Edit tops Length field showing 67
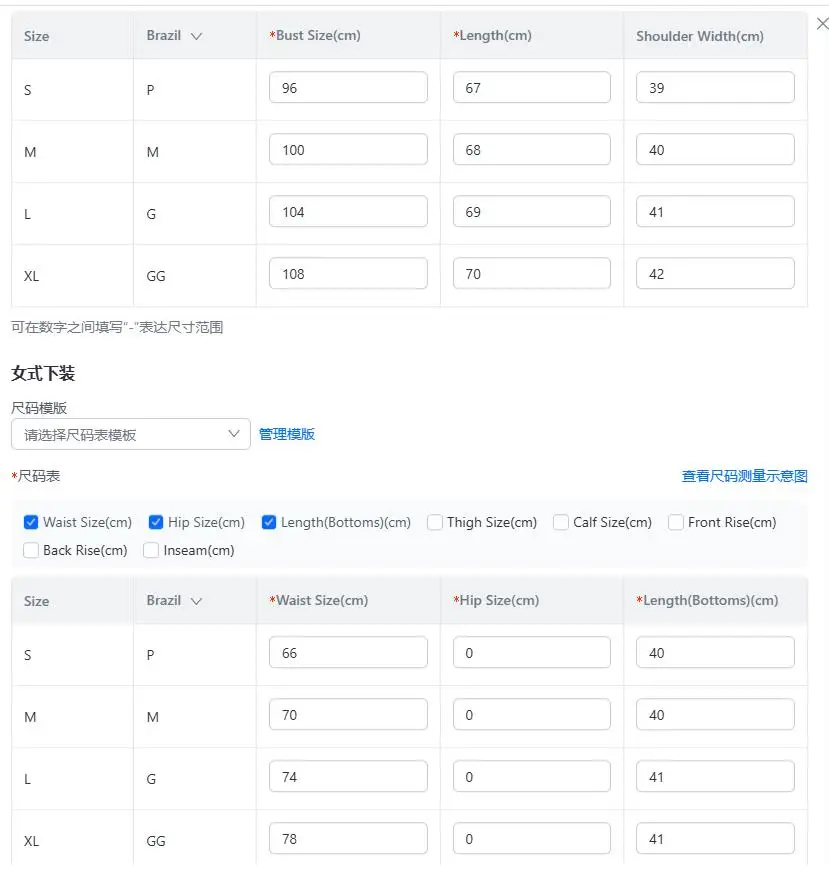829x878 pixels. pyautogui.click(x=532, y=87)
